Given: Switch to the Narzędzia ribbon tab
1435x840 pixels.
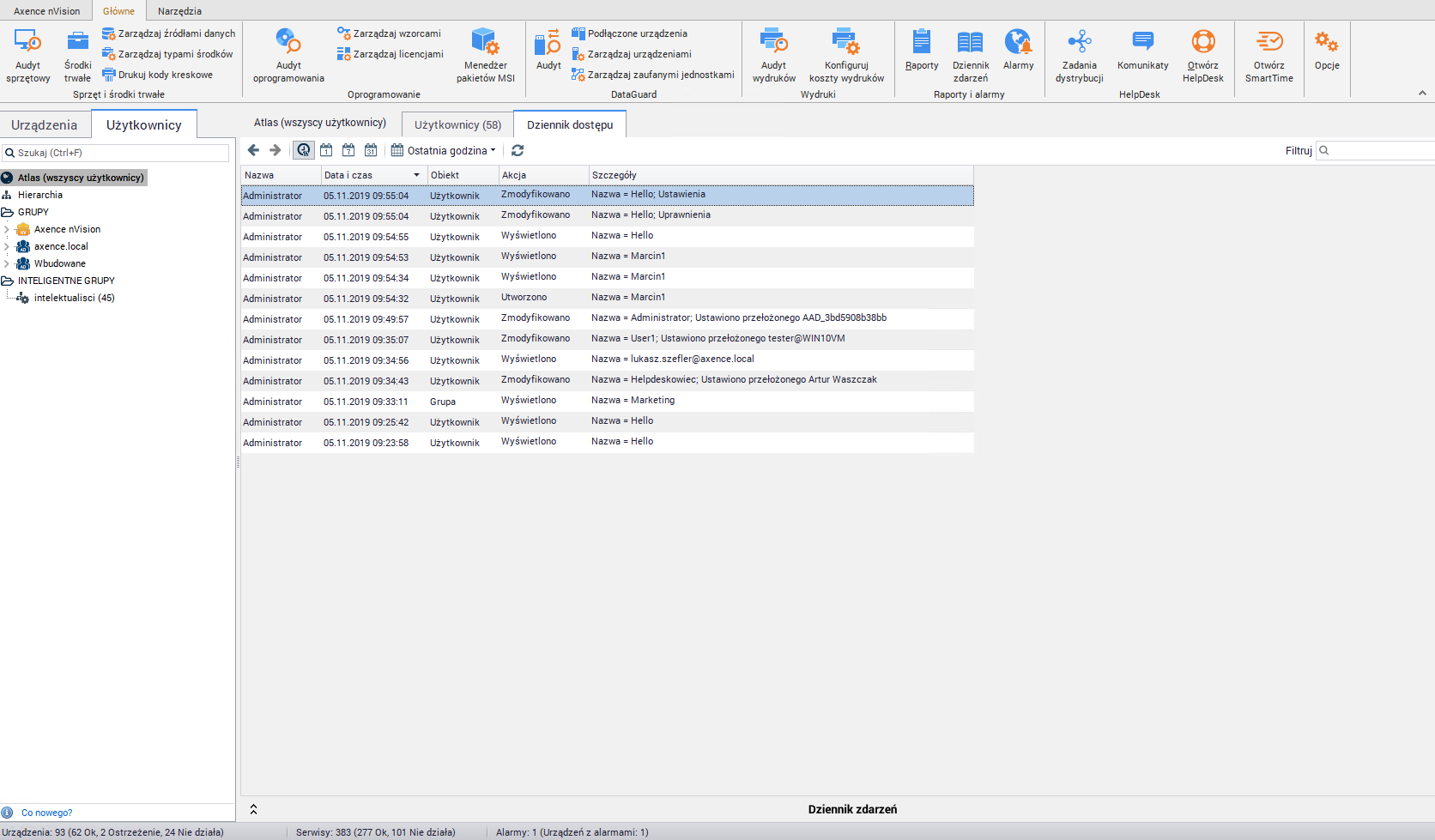Looking at the screenshot, I should coord(179,11).
